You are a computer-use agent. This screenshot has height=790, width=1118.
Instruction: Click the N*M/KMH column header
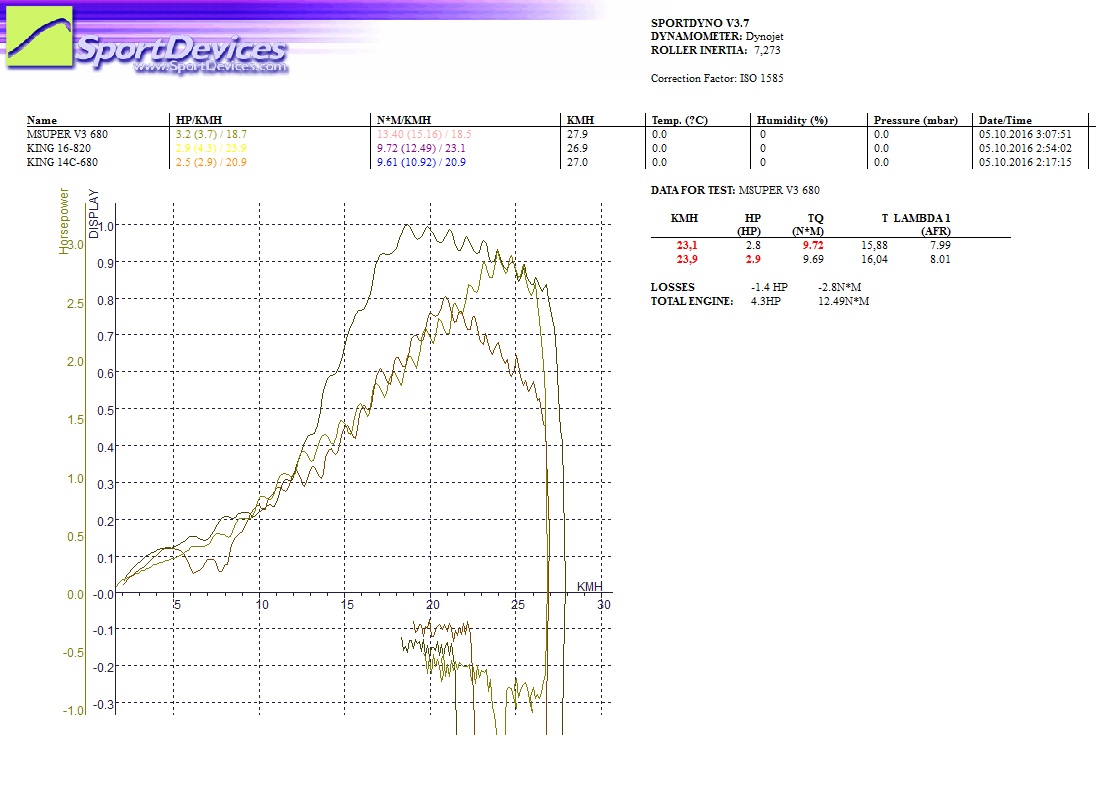403,120
